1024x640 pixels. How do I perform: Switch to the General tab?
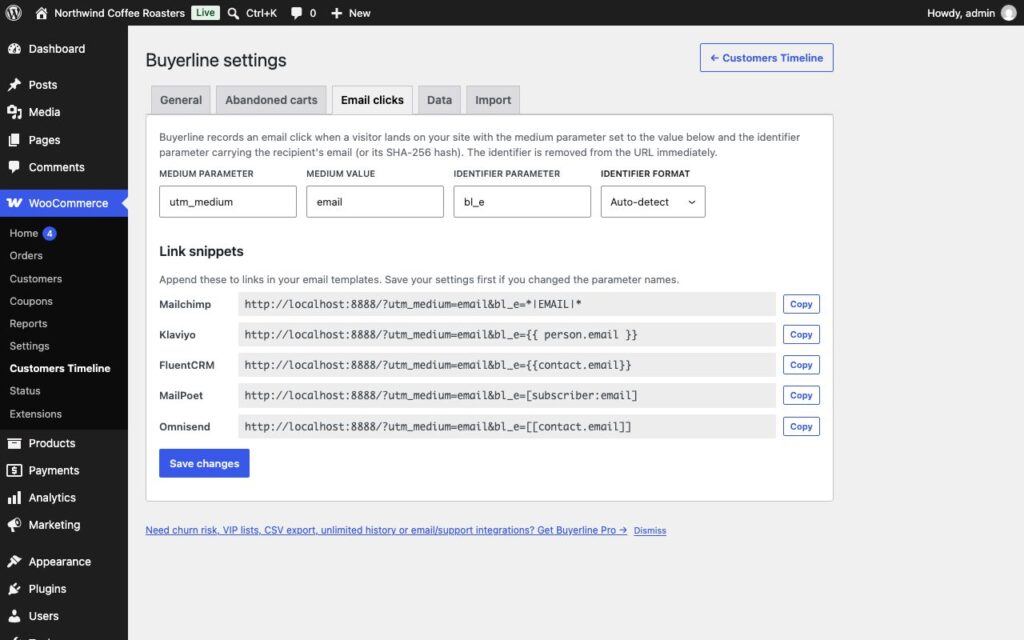(181, 100)
